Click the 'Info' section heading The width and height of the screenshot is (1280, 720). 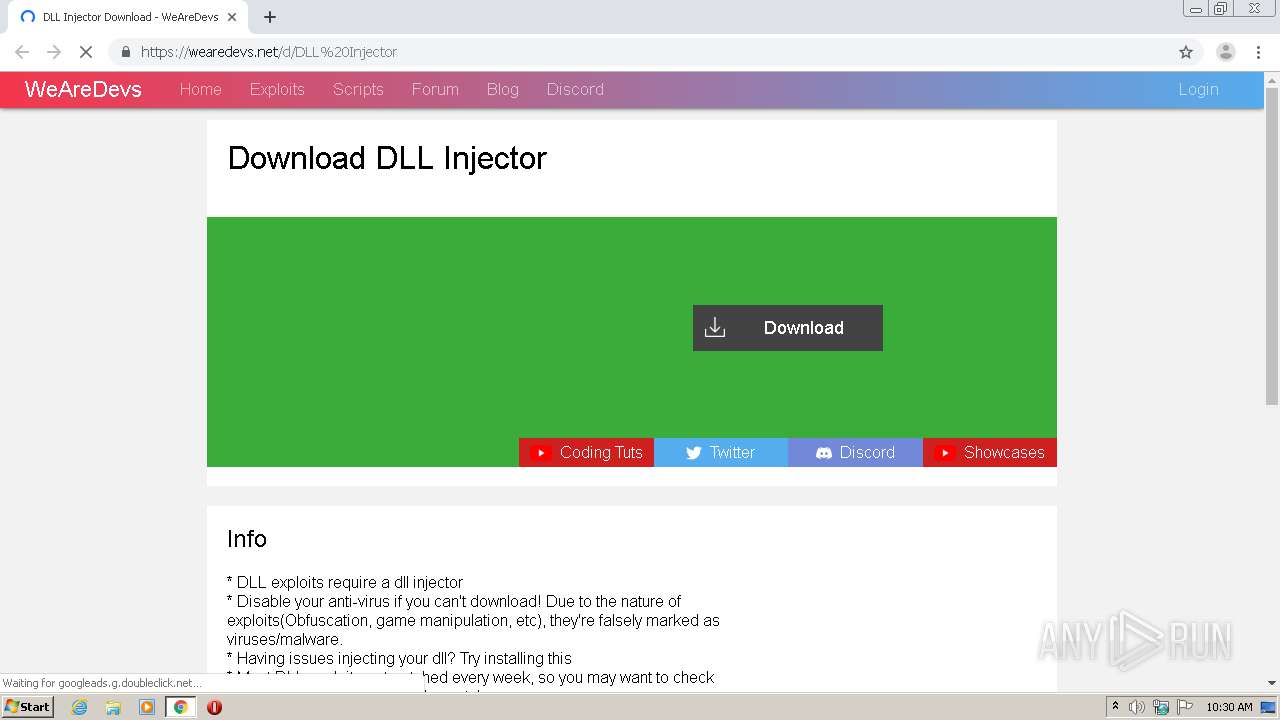pyautogui.click(x=247, y=539)
